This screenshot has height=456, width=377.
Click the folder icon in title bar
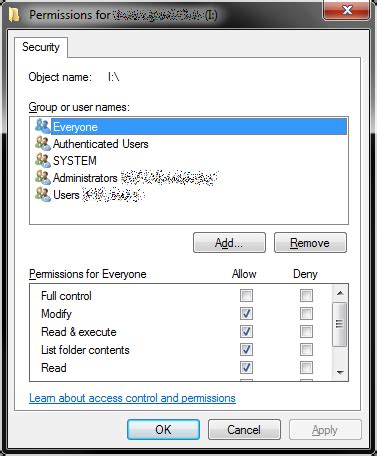coord(14,15)
